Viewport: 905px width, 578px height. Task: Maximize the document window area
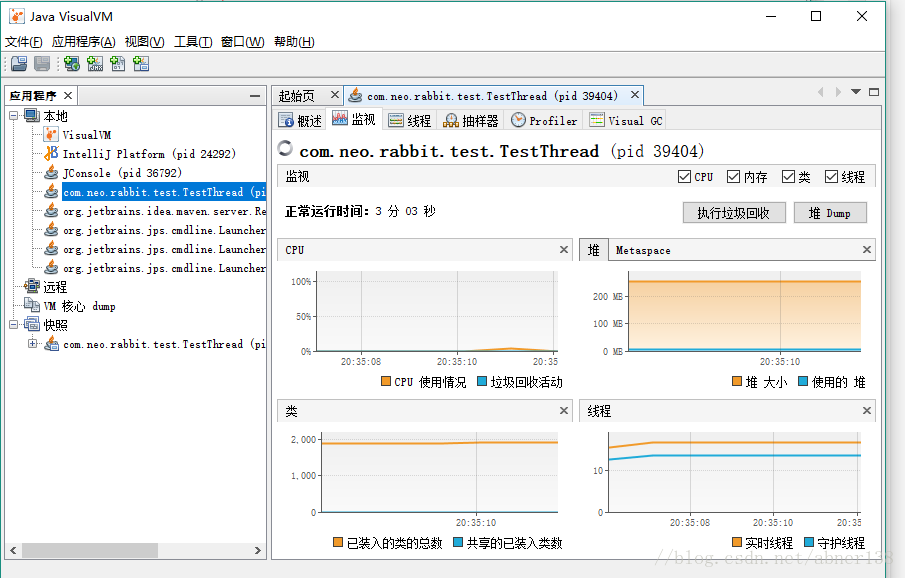[x=874, y=92]
